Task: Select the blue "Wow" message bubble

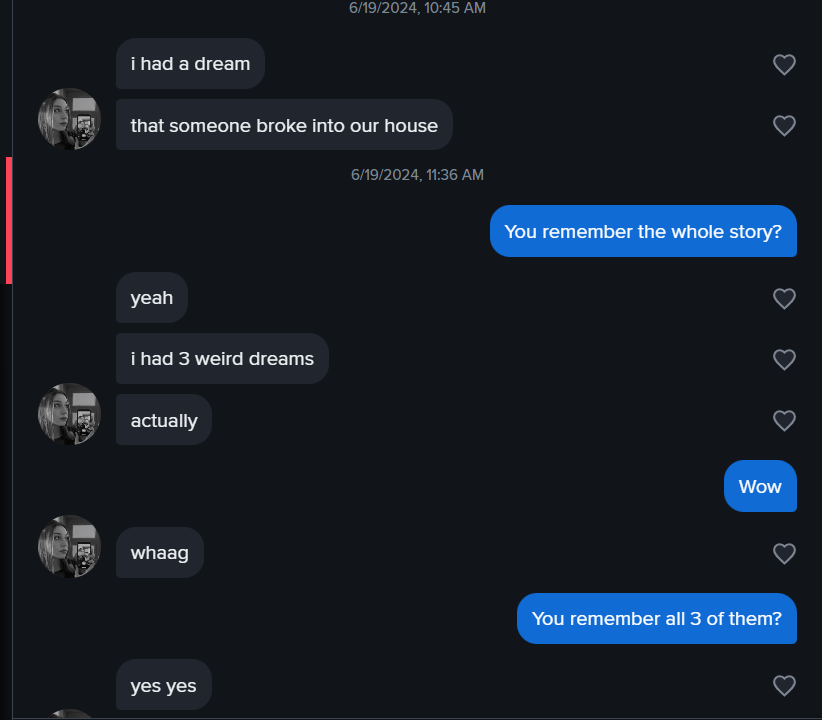Action: point(760,486)
